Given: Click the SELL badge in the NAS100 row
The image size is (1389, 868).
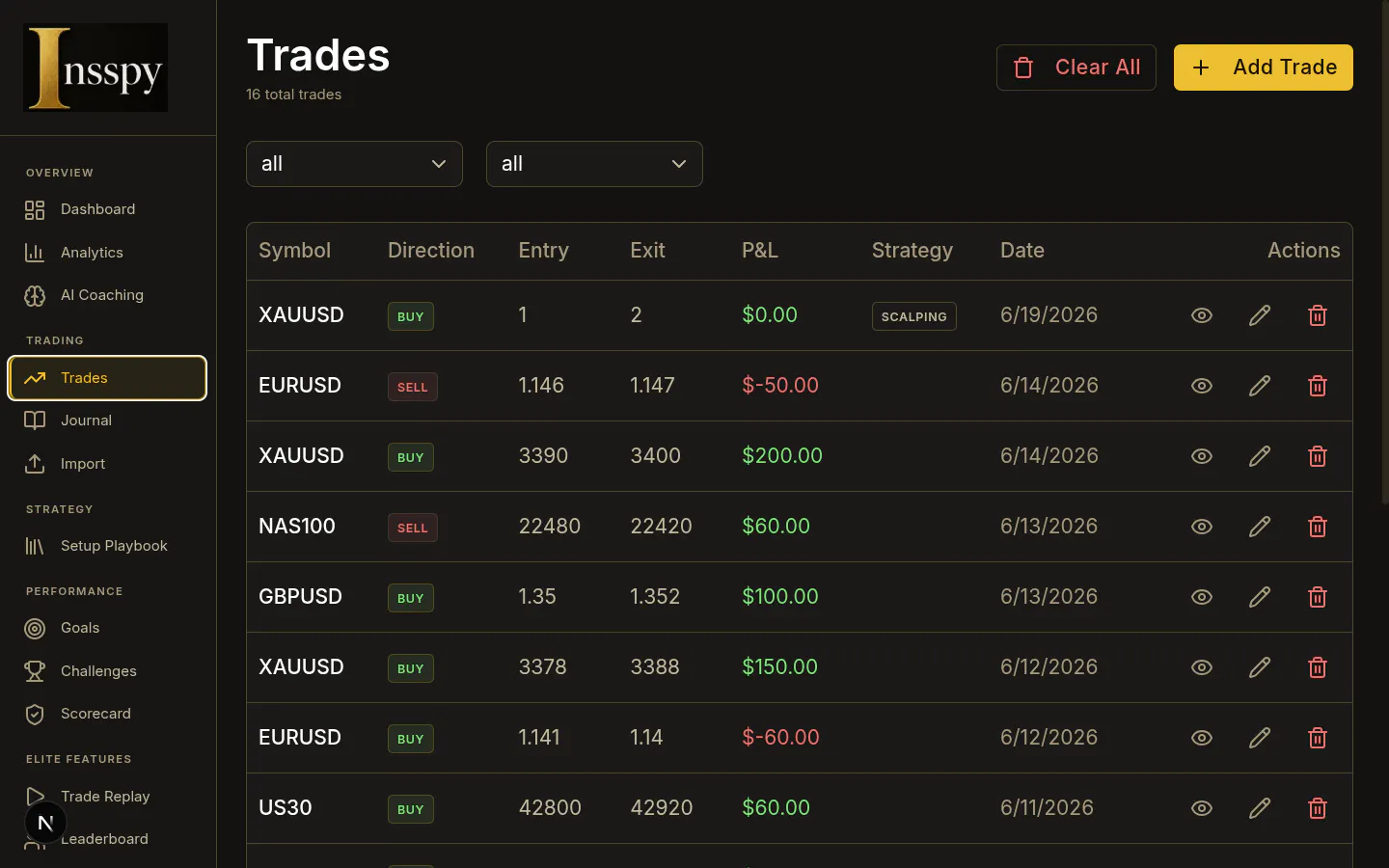Looking at the screenshot, I should (413, 528).
